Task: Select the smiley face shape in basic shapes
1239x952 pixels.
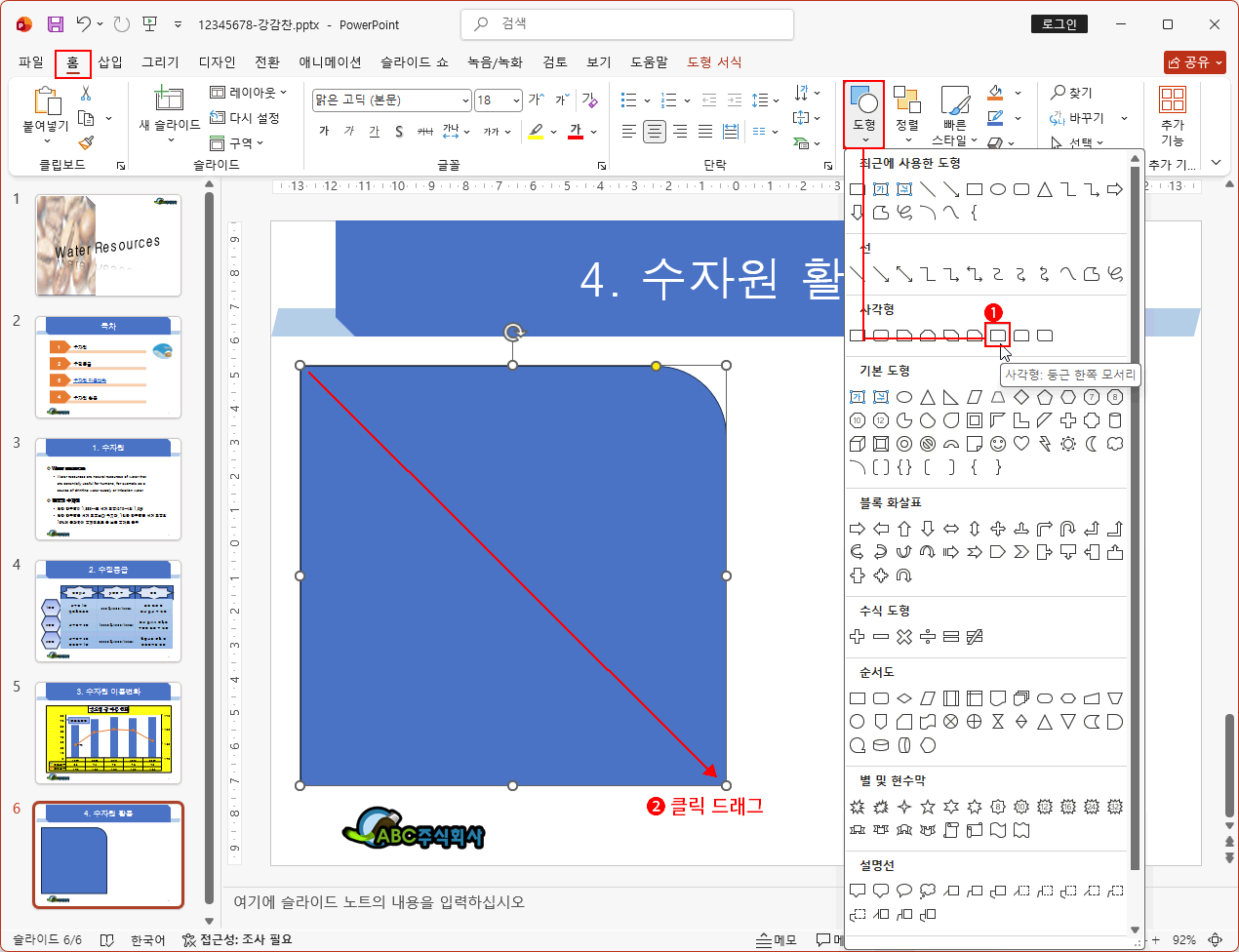Action: (998, 444)
